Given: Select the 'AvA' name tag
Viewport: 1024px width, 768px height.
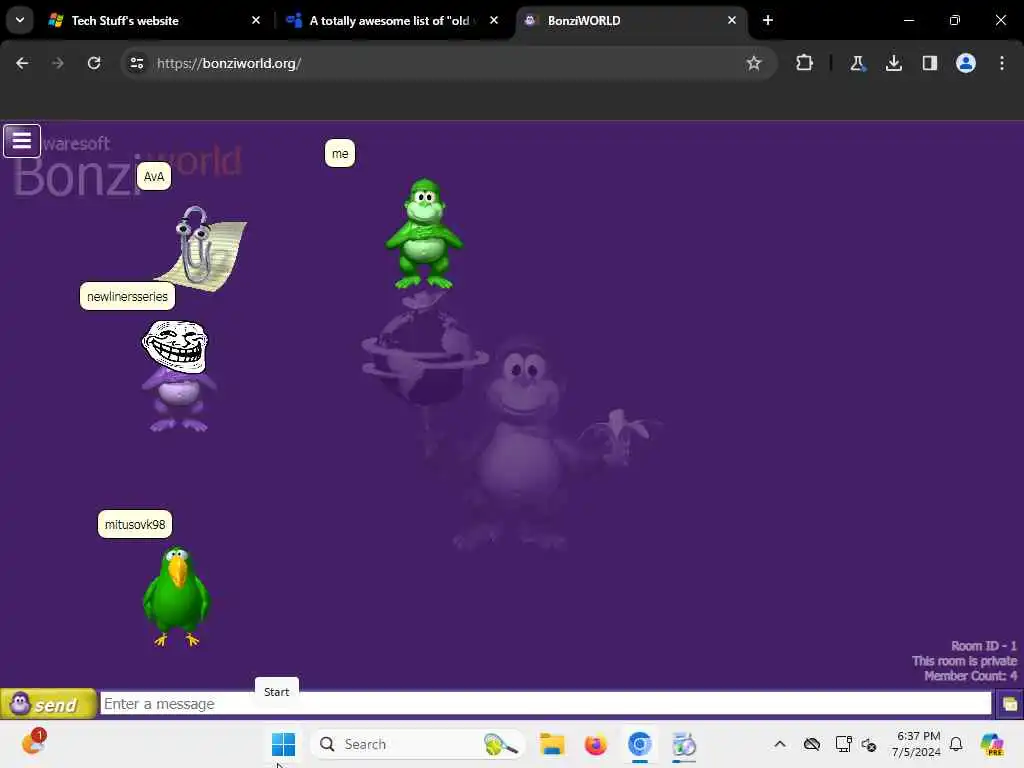Looking at the screenshot, I should click(x=153, y=176).
